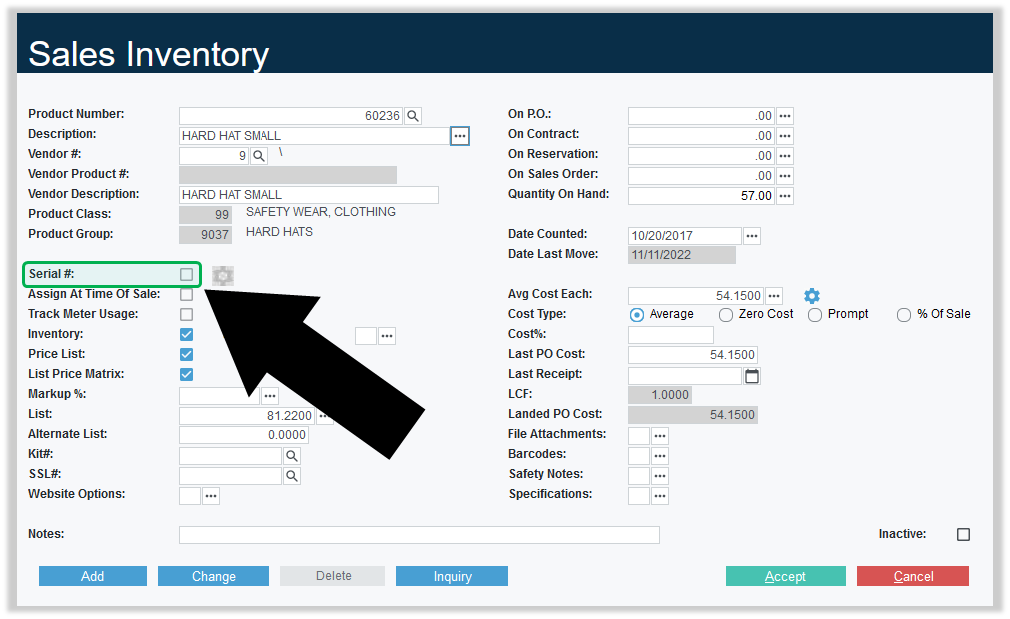Click the Alternate List field 0.0000
The height and width of the screenshot is (619, 1010).
[x=243, y=435]
